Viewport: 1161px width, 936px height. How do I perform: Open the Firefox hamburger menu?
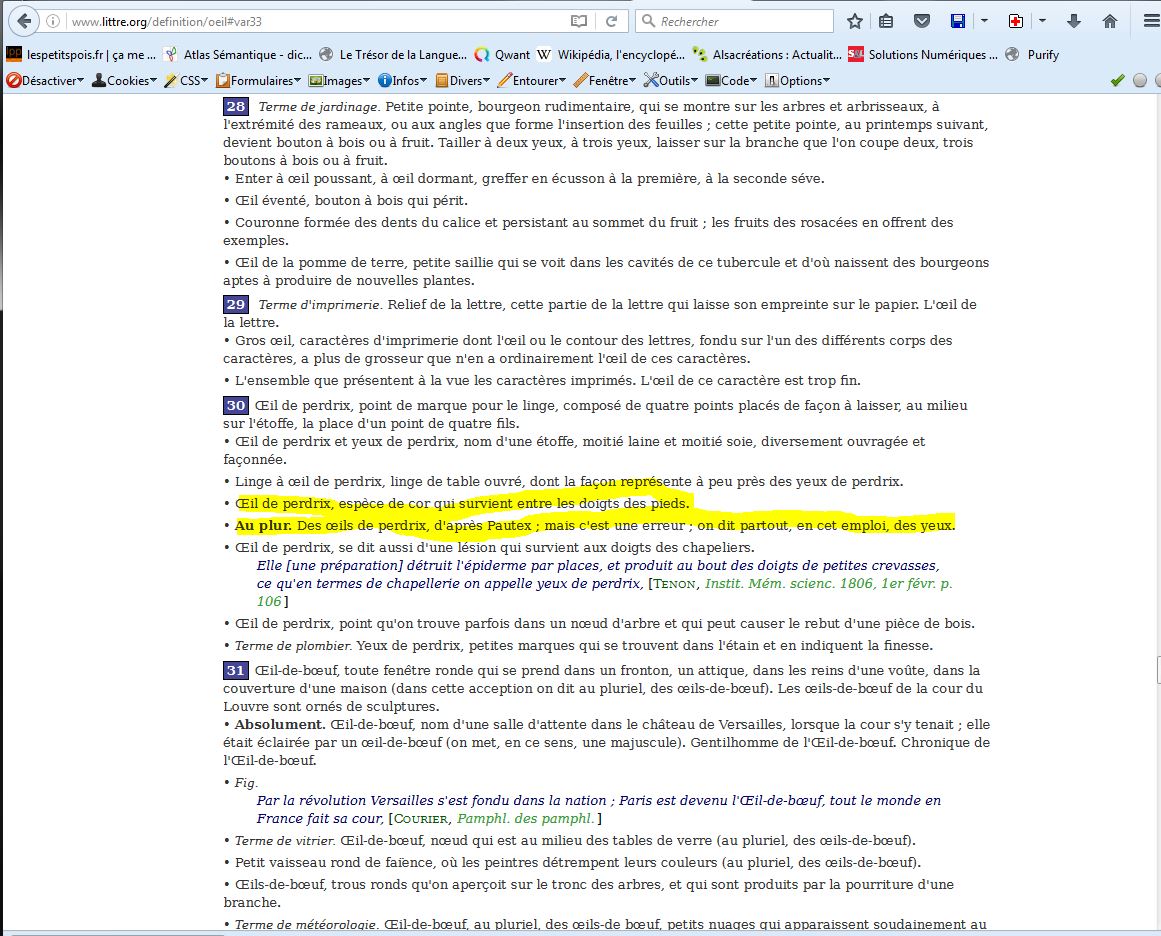[x=1145, y=21]
